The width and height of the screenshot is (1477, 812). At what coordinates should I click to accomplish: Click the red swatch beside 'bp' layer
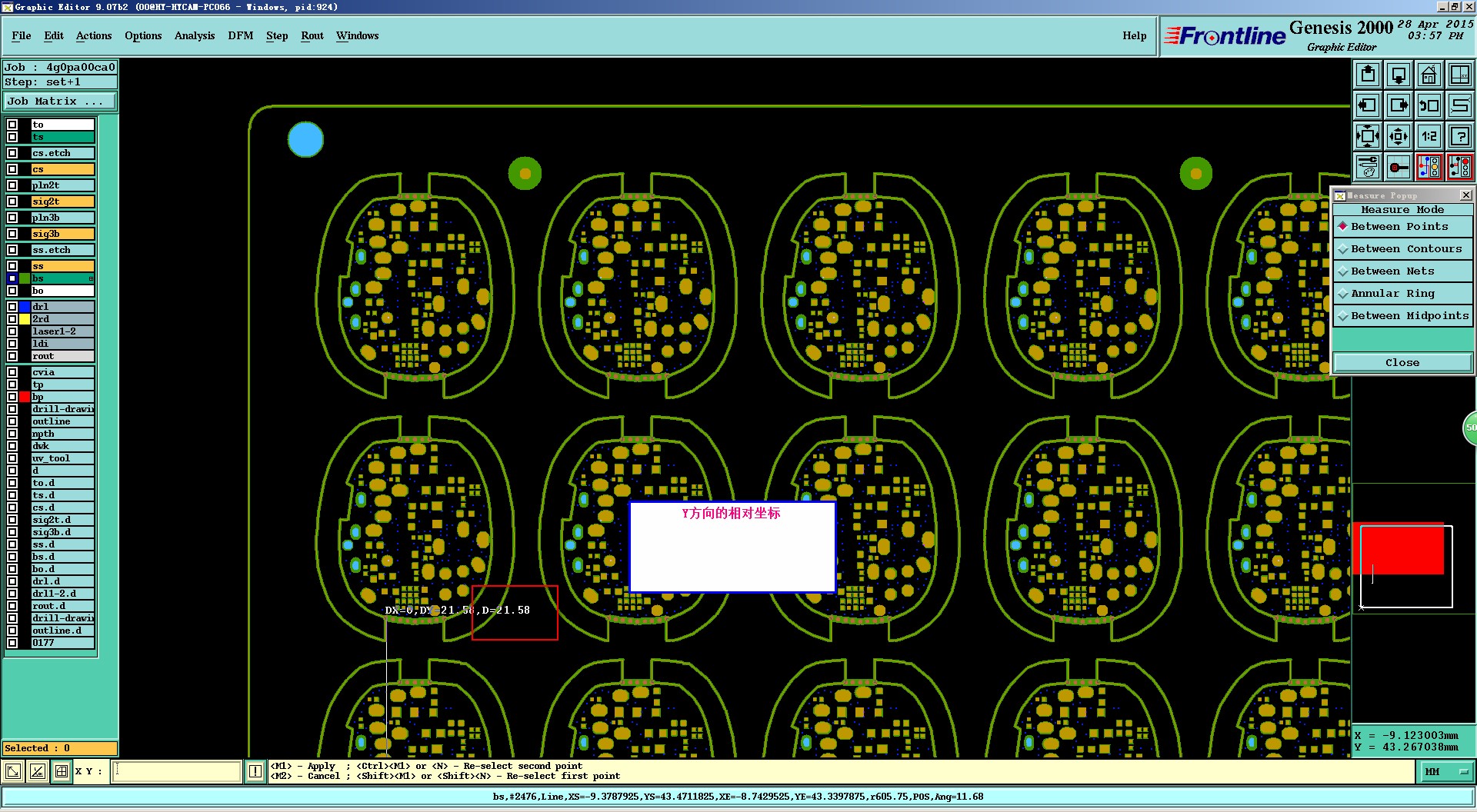click(25, 397)
